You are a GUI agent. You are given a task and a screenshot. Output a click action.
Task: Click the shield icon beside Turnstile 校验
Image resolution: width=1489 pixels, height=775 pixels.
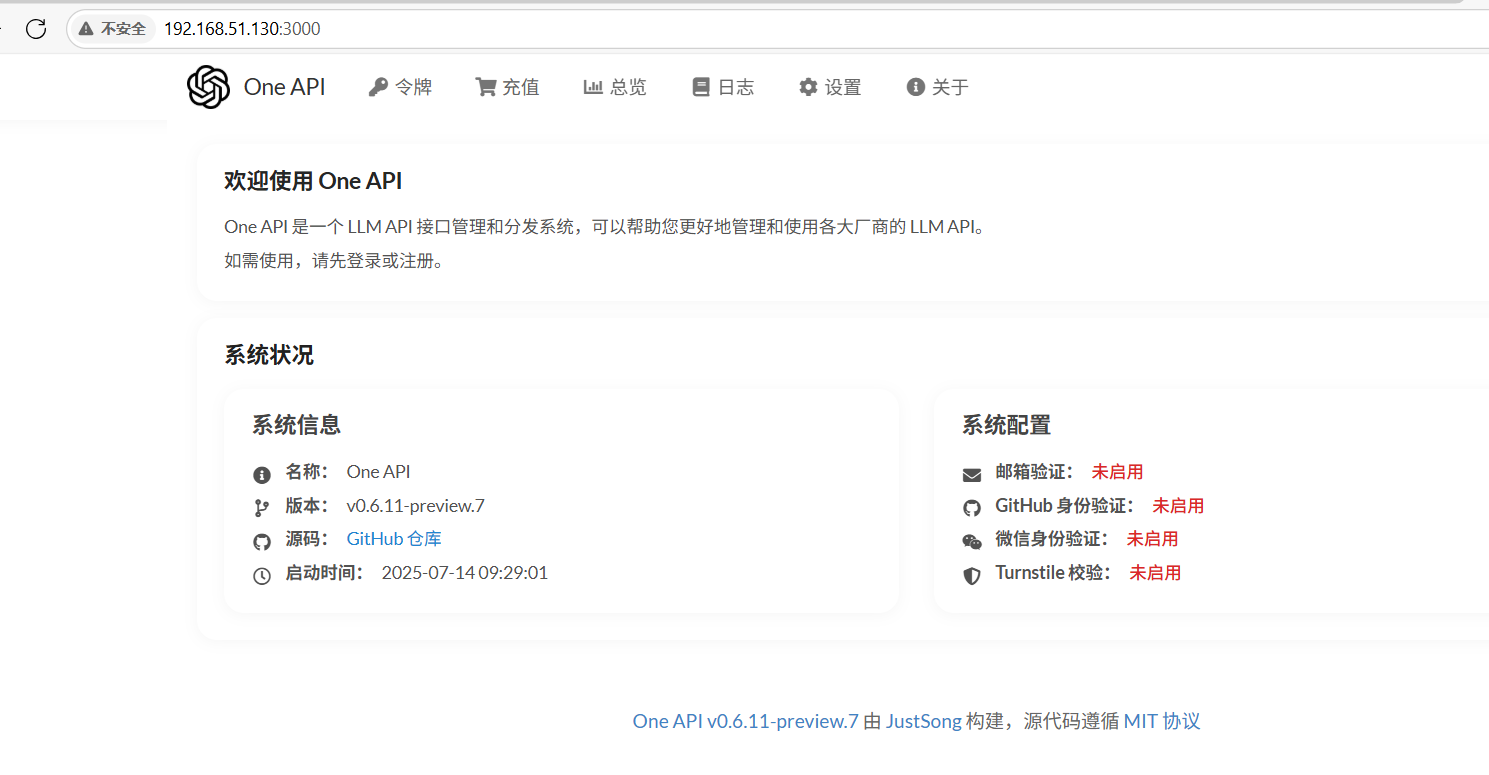972,576
